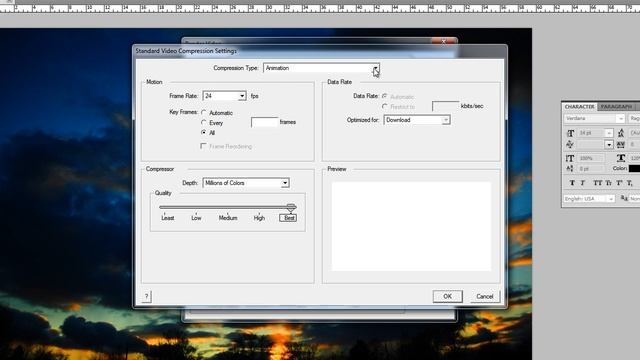Open the Verdana font family dropdown
The width and height of the screenshot is (640, 360).
[594, 118]
